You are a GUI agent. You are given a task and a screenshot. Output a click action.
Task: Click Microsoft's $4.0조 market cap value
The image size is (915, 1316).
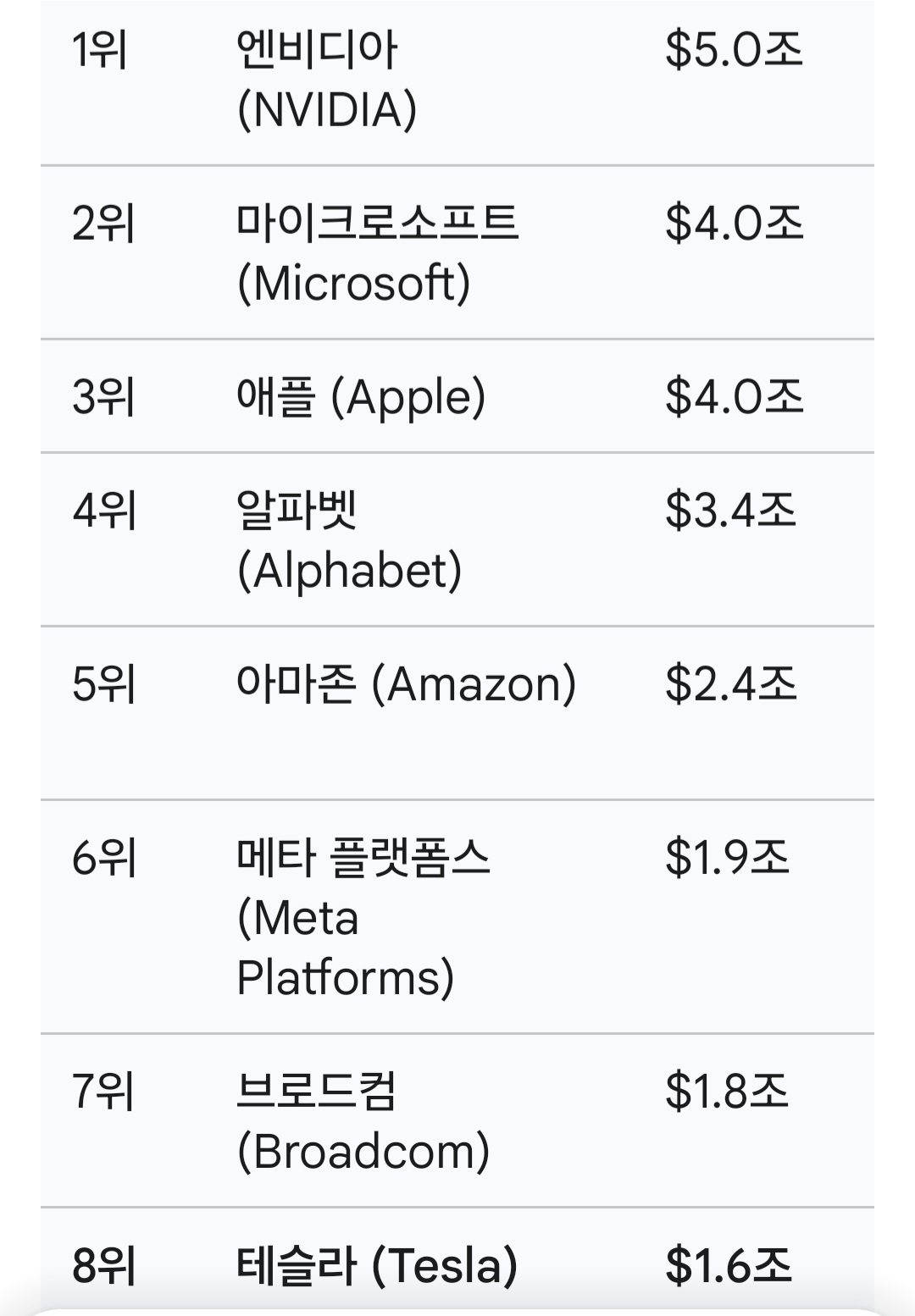734,224
